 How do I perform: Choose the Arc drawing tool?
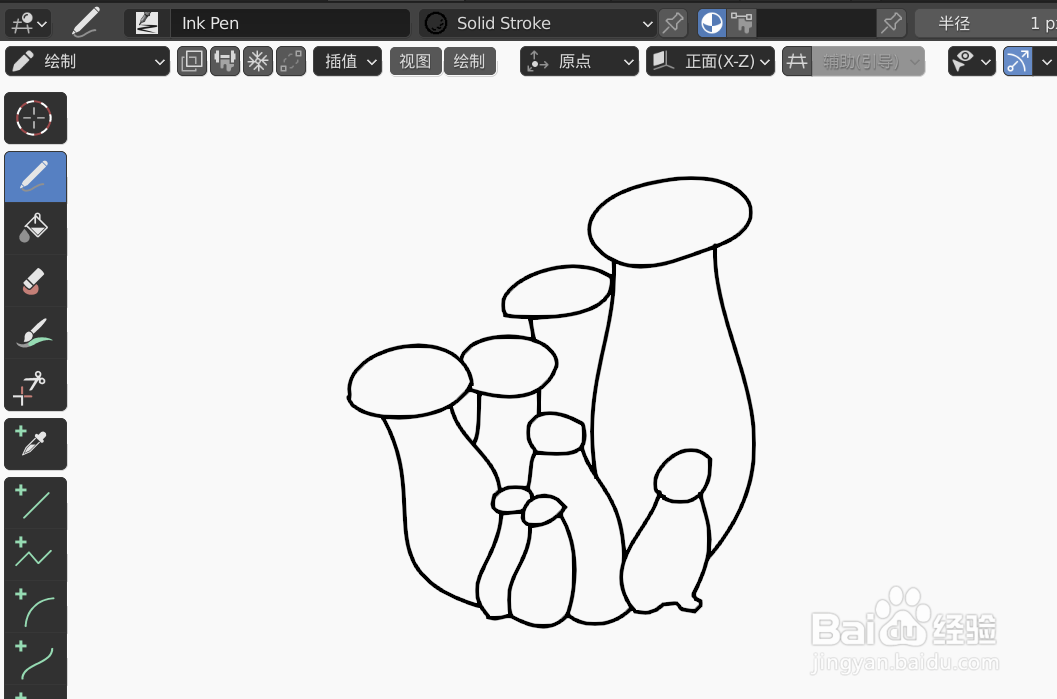pos(35,606)
